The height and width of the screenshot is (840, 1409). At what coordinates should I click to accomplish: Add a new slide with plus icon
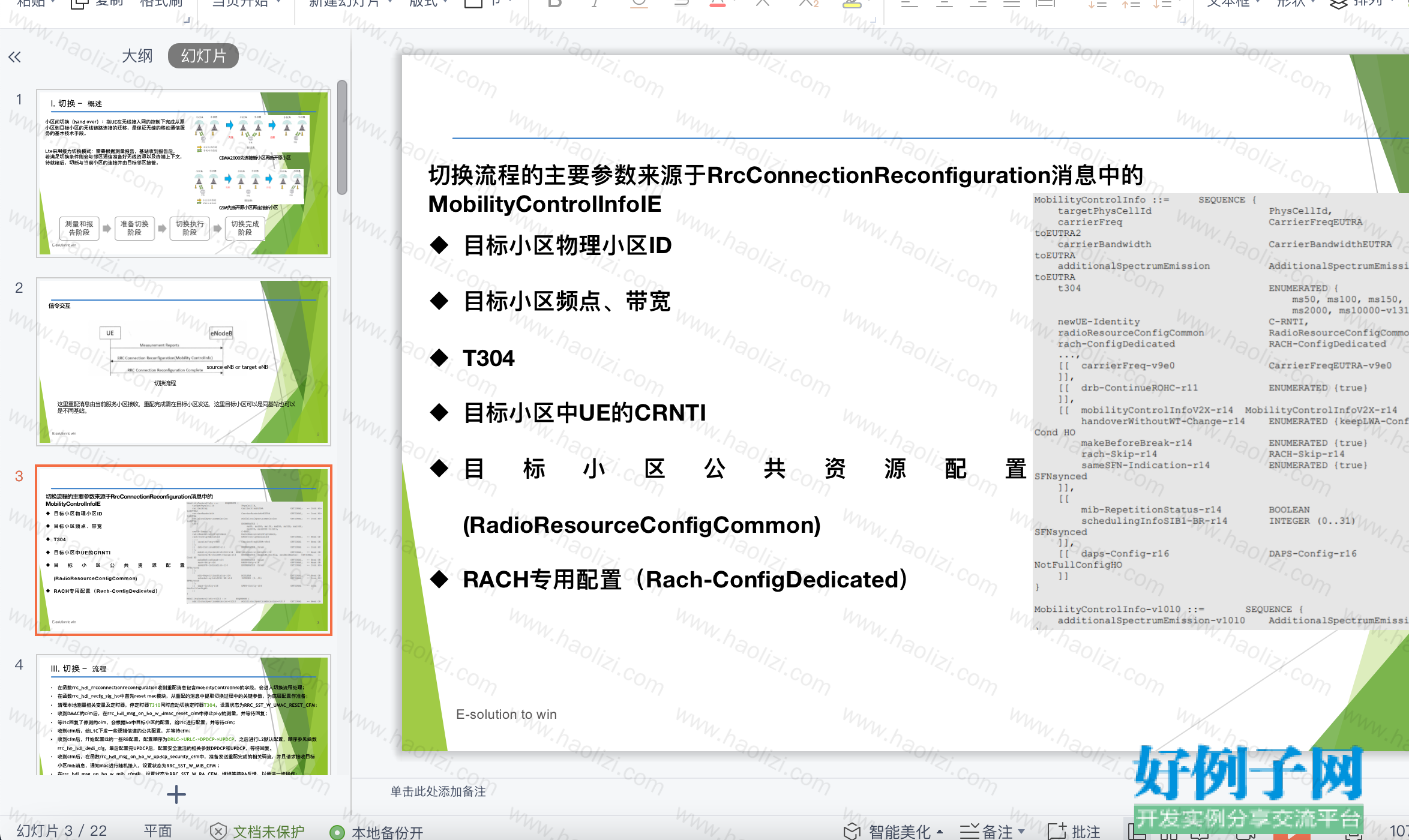tap(176, 794)
